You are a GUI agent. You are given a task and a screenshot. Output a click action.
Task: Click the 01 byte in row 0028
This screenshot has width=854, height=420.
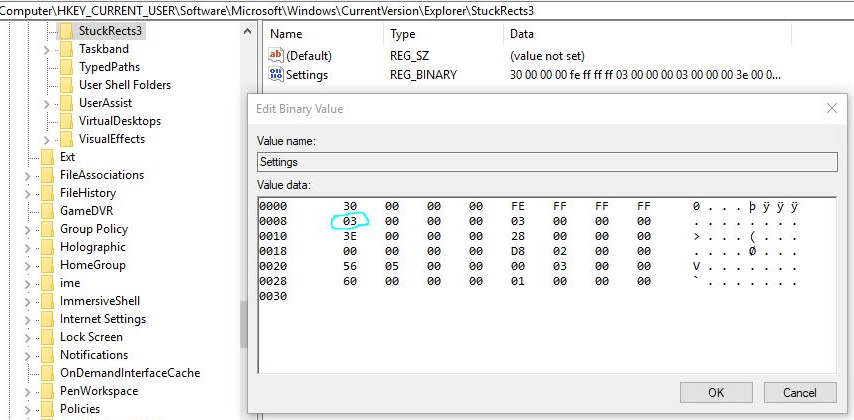(x=518, y=281)
